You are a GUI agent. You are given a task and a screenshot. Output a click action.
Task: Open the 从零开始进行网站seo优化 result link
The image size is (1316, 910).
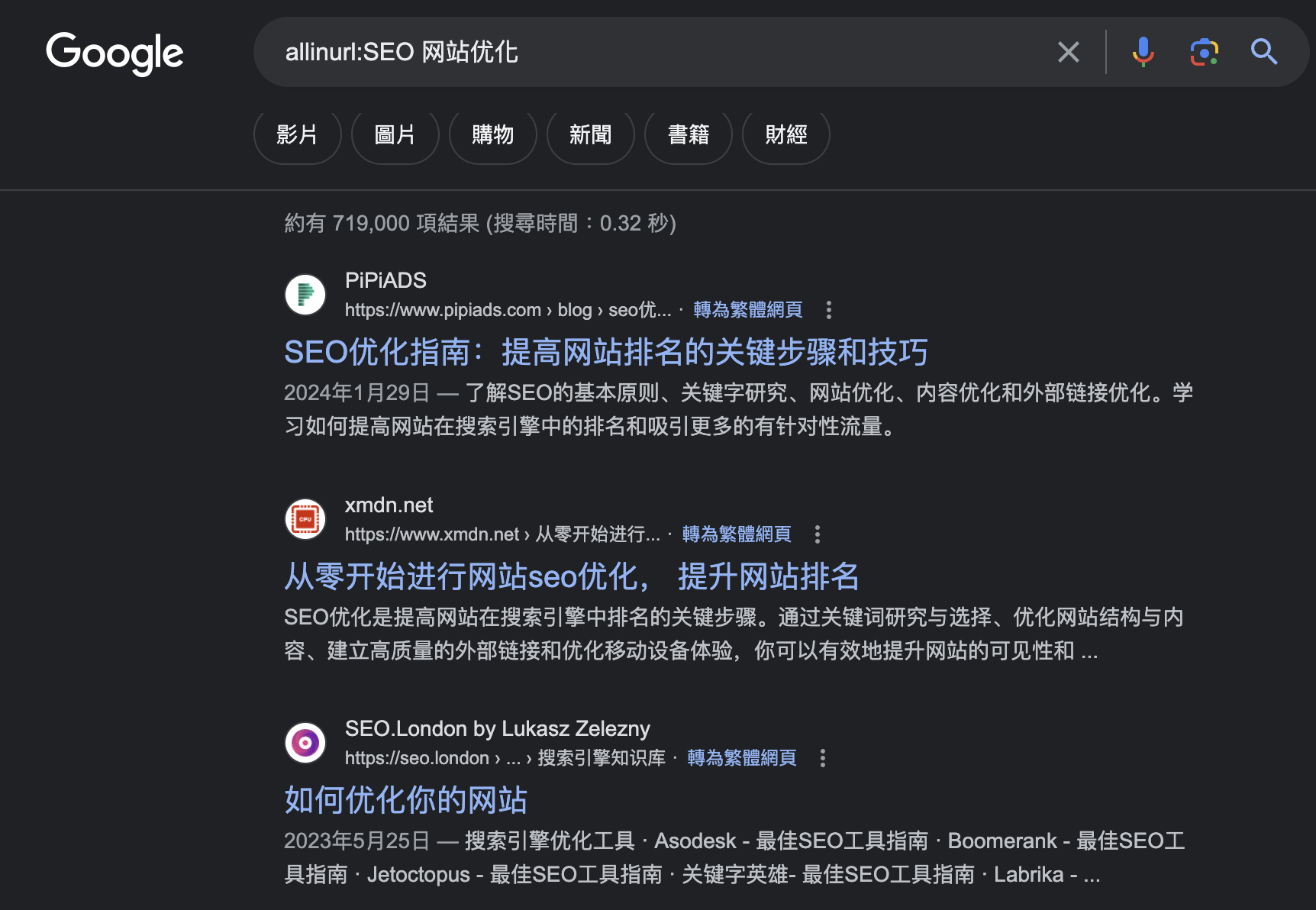[571, 576]
